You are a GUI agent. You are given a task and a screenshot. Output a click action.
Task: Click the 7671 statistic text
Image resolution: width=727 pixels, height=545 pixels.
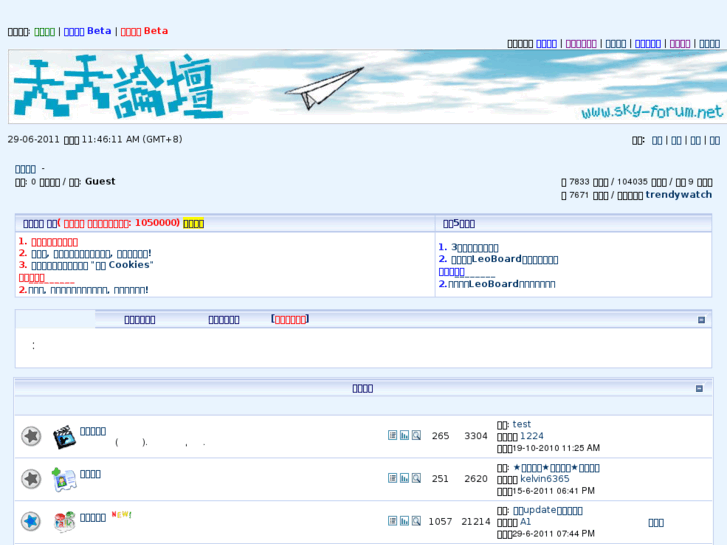(x=579, y=195)
